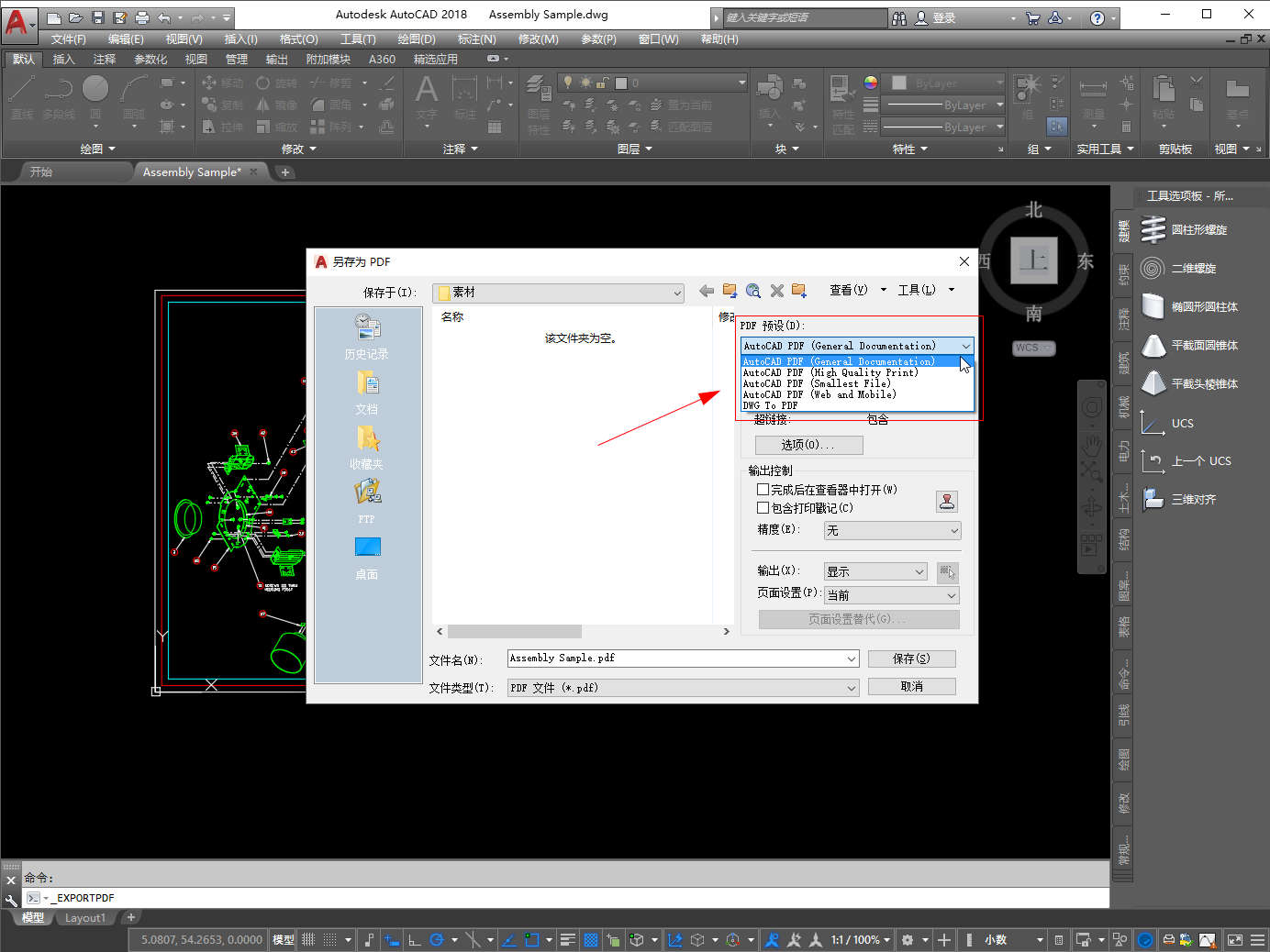This screenshot has width=1270, height=952.
Task: Click the history (历史记录) shortcut icon
Action: [x=366, y=327]
